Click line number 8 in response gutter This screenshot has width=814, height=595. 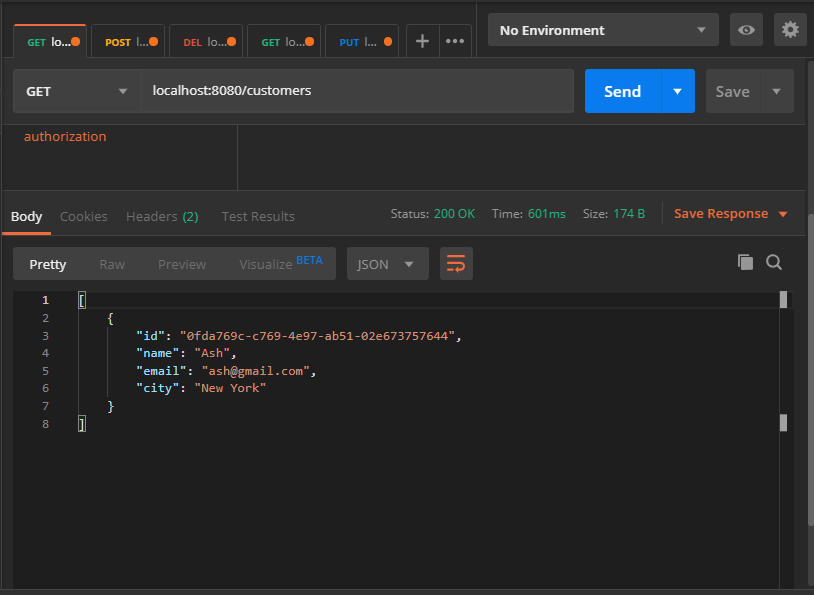click(x=46, y=424)
